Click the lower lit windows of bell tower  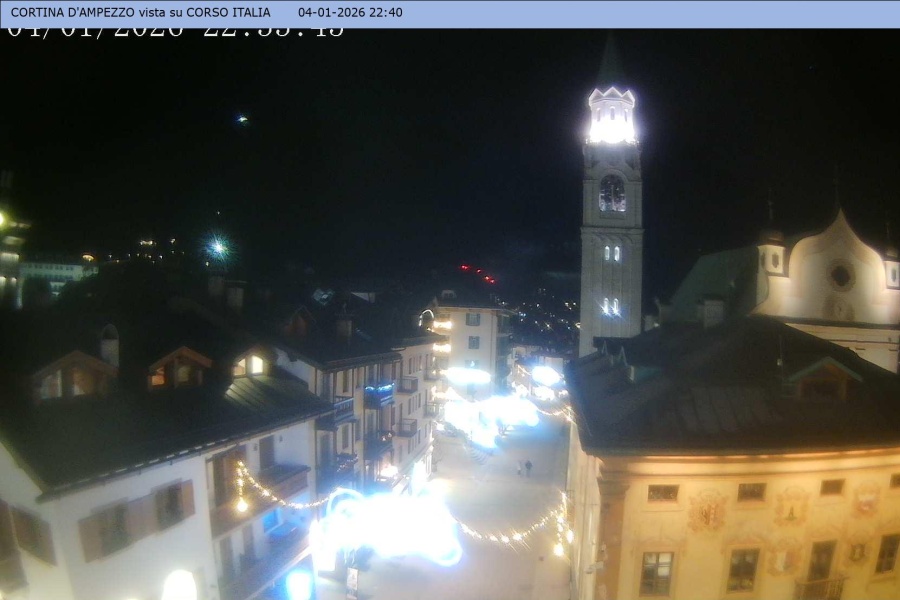click(610, 306)
